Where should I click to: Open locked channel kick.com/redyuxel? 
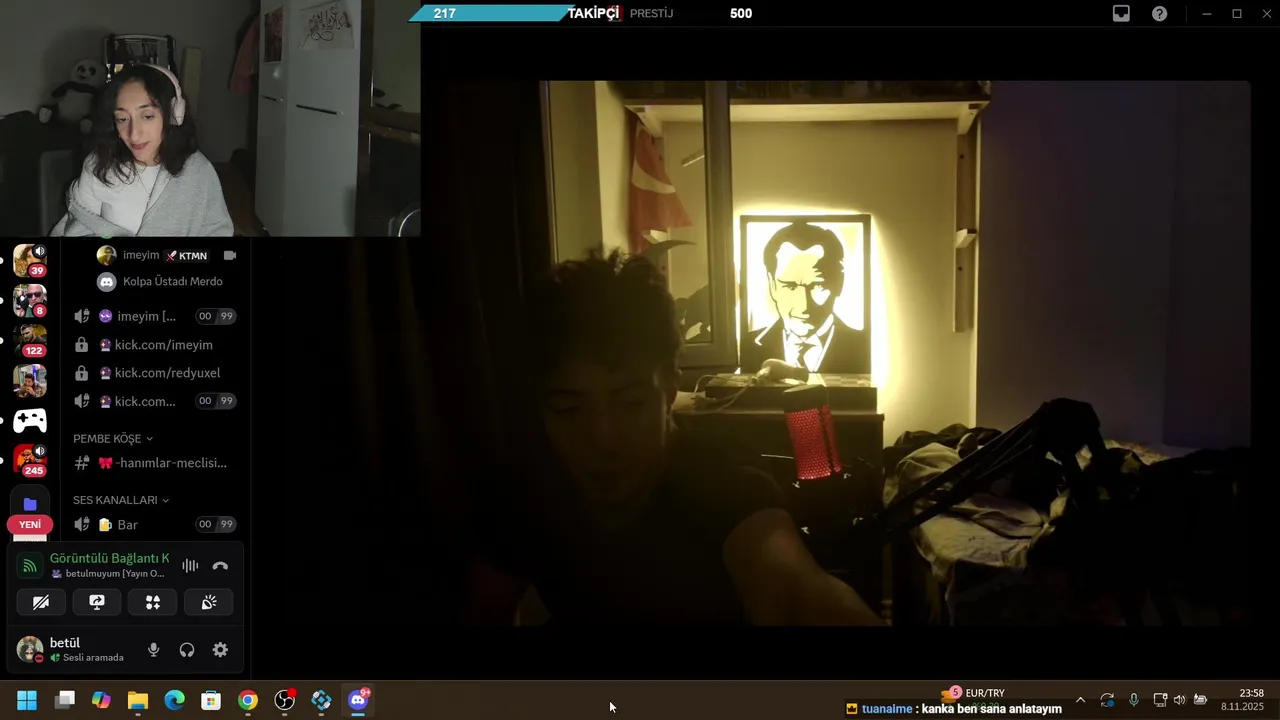tap(155, 373)
